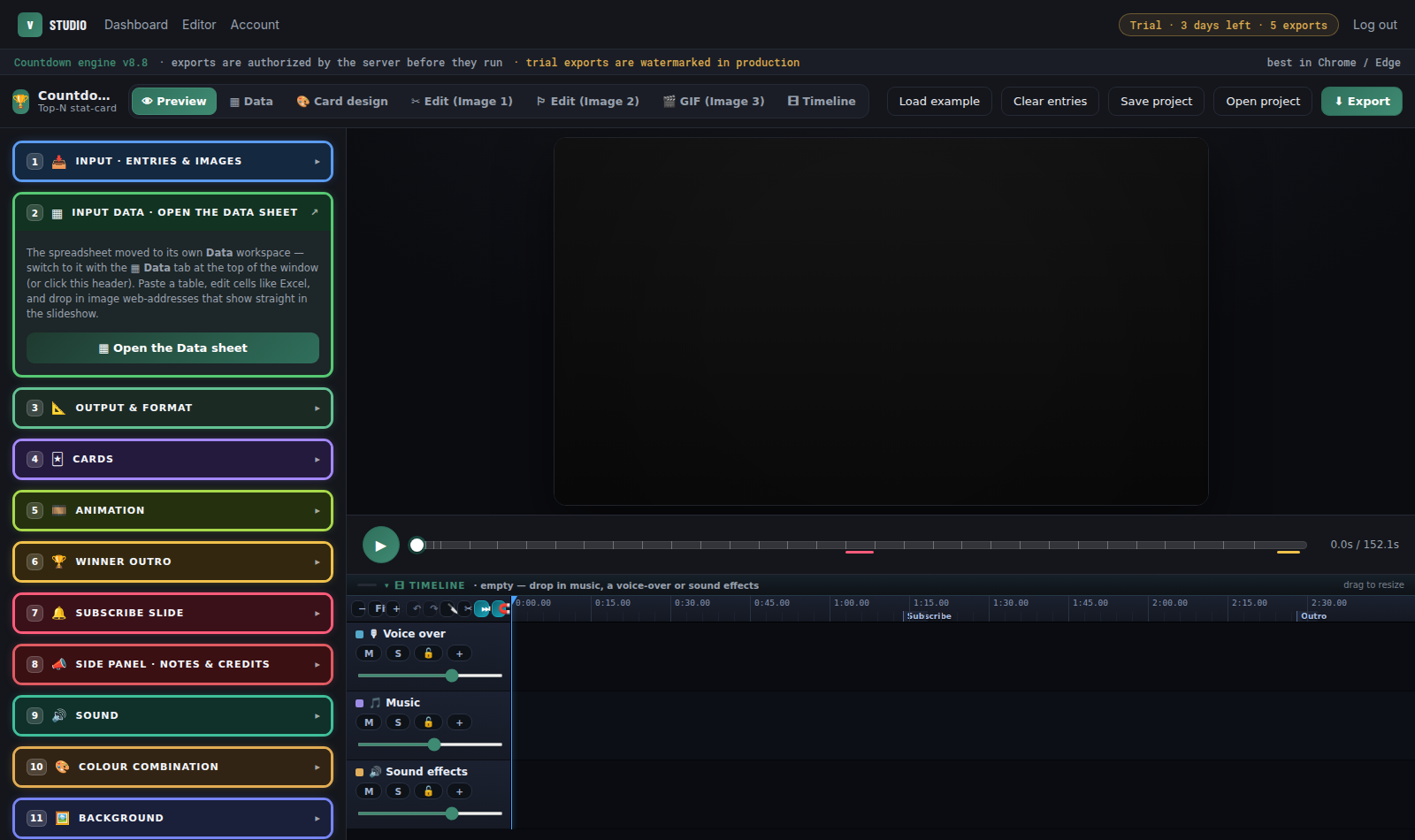Viewport: 1415px width, 840px height.
Task: Play the preview slideshow
Action: (380, 545)
